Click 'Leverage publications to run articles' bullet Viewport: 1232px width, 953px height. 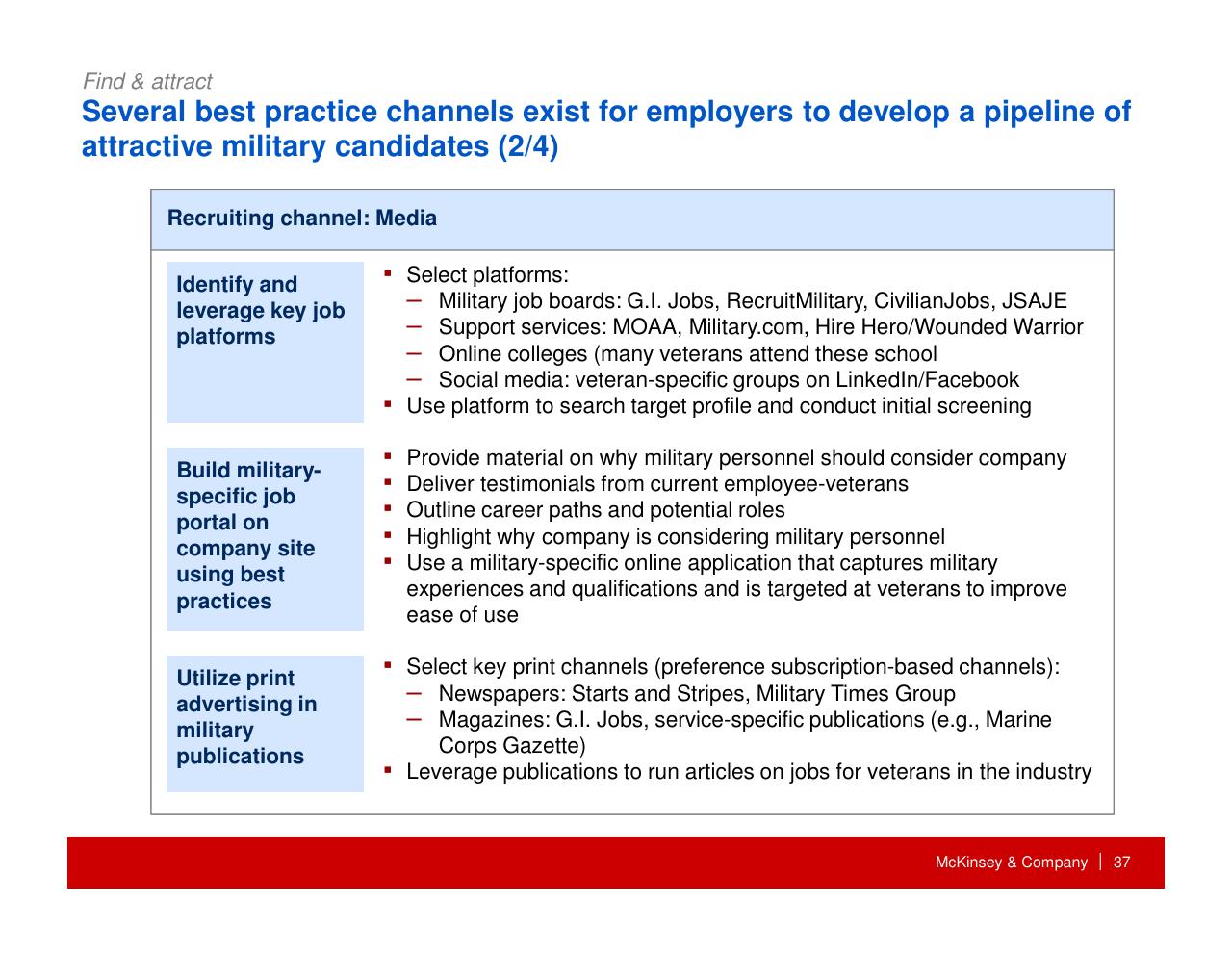pyautogui.click(x=749, y=772)
